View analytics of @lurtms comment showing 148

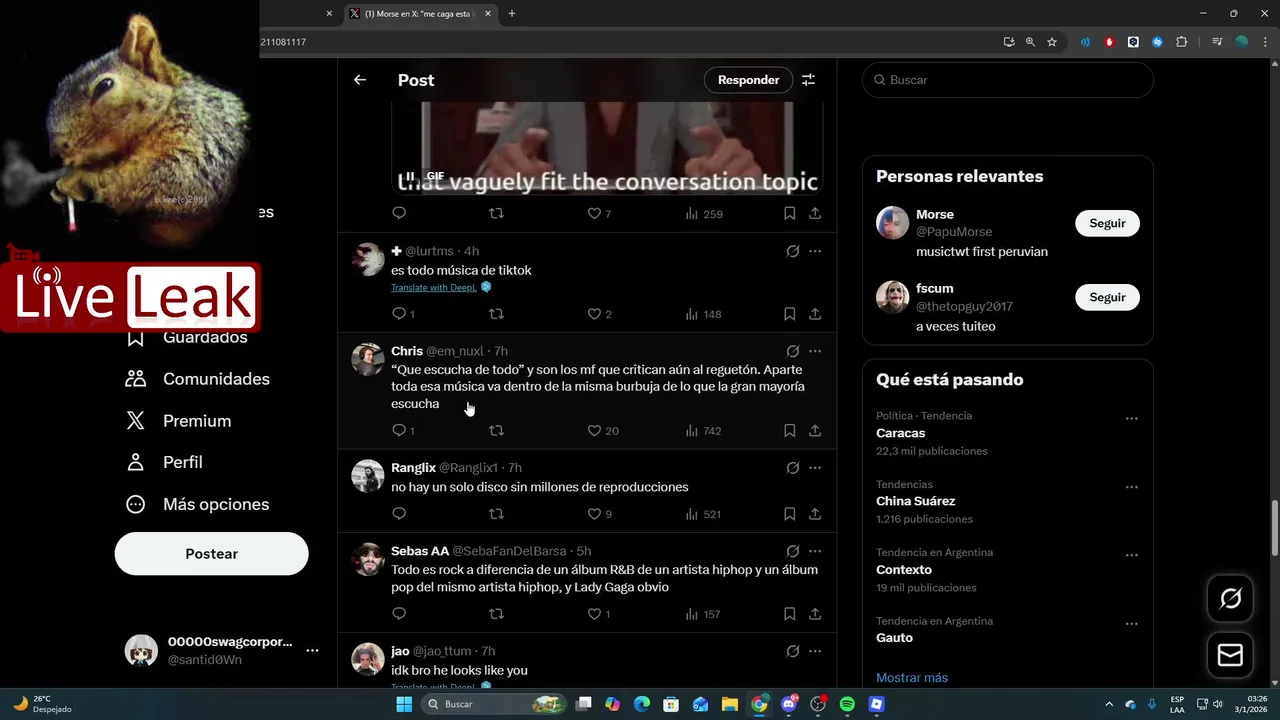[703, 314]
